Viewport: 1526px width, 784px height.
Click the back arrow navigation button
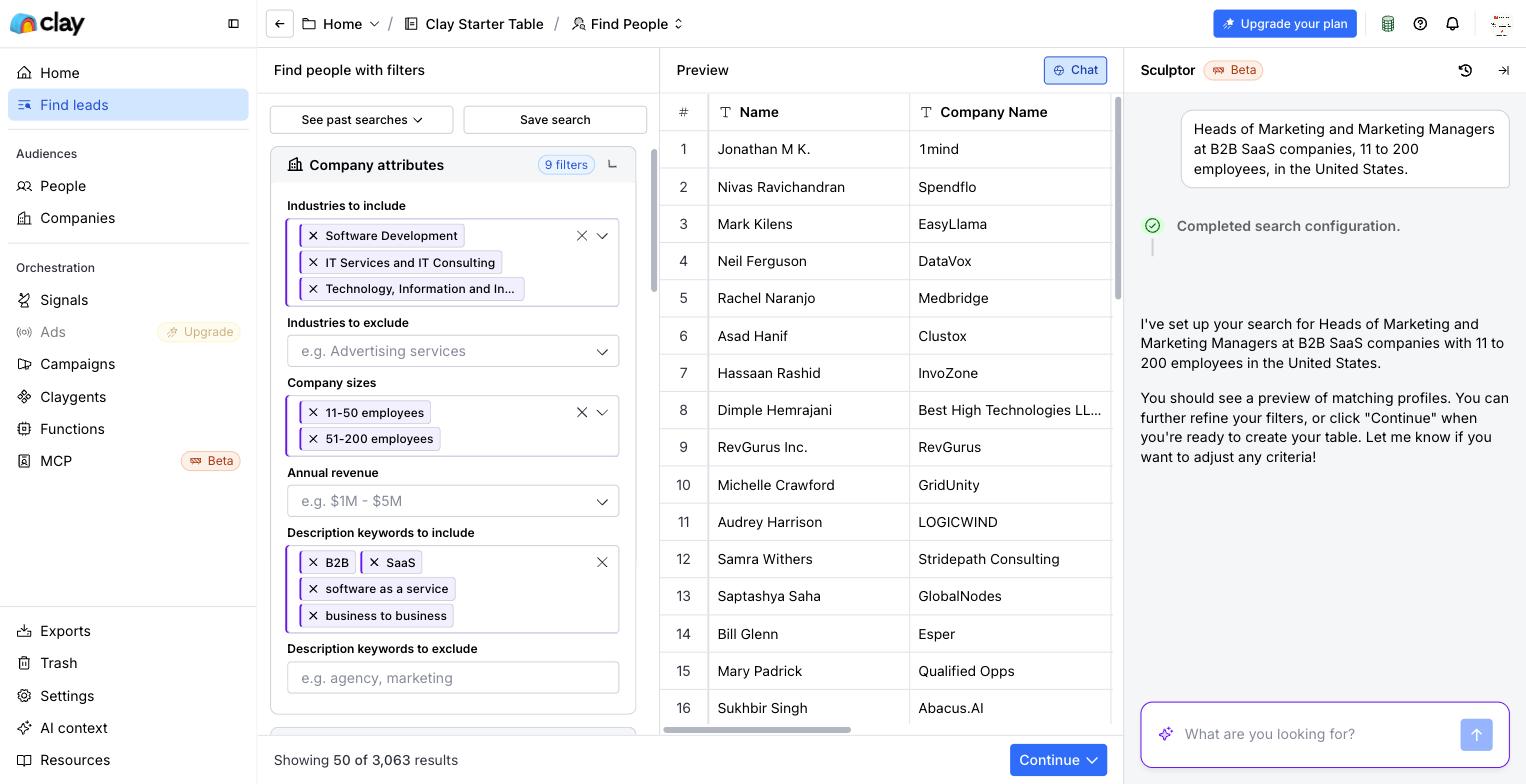(x=280, y=24)
